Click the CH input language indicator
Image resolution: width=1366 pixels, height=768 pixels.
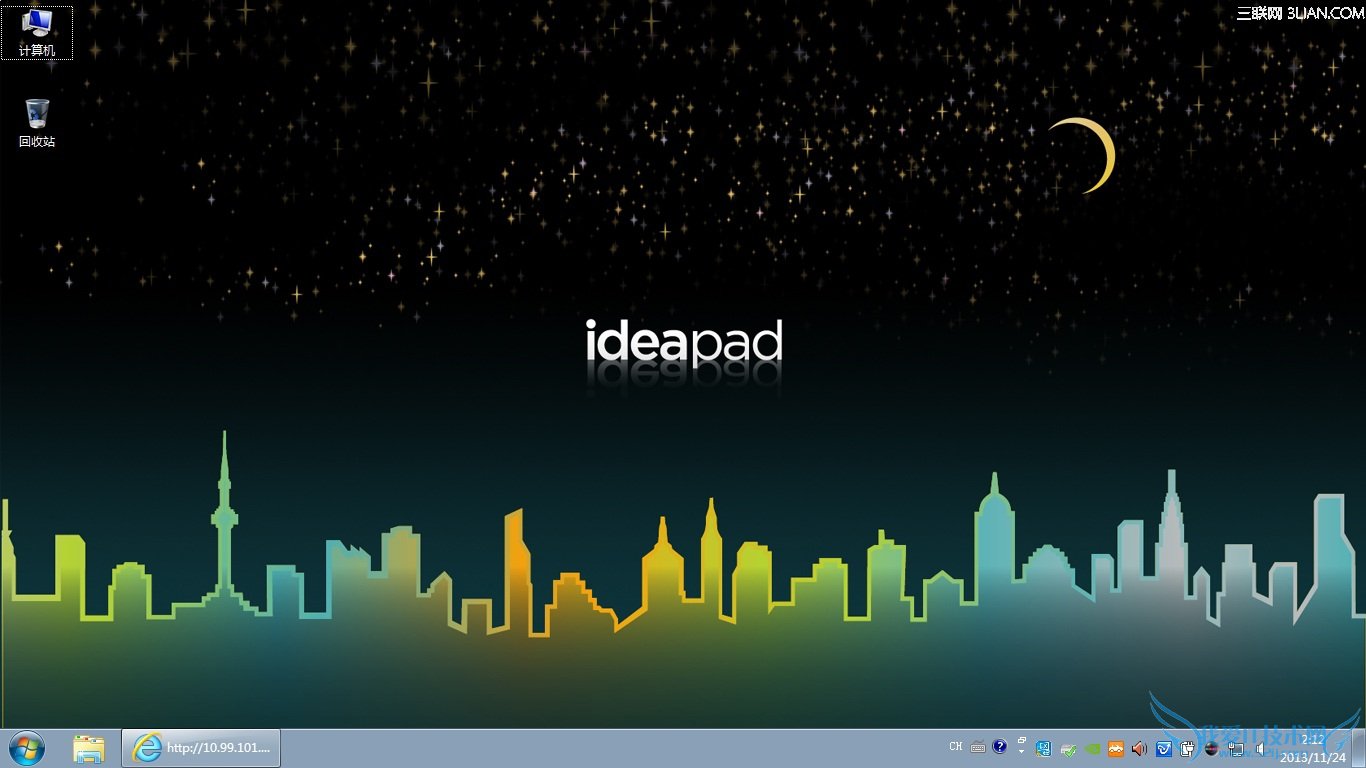956,747
